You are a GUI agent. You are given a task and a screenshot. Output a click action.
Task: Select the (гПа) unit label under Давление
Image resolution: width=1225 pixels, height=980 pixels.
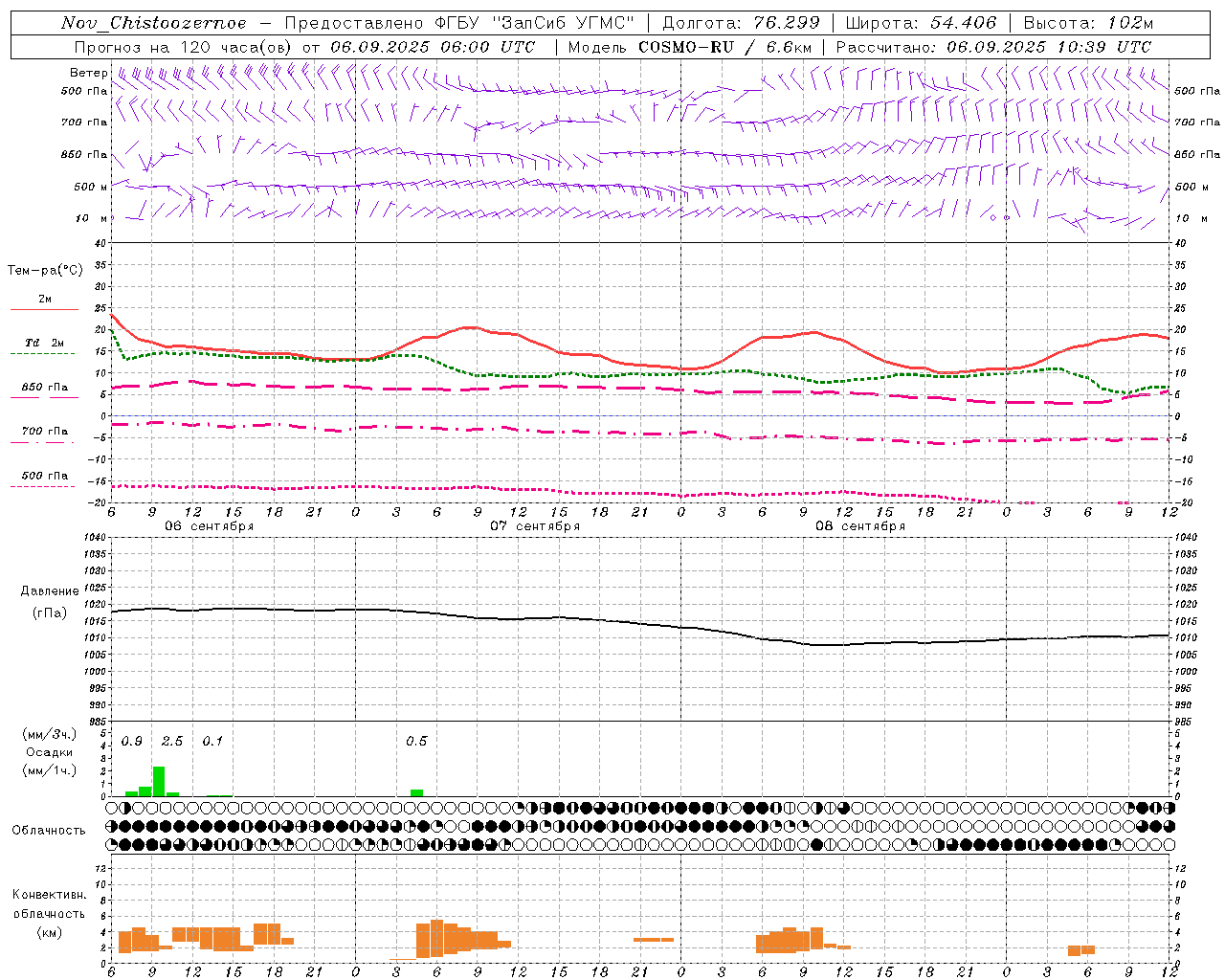click(x=50, y=612)
